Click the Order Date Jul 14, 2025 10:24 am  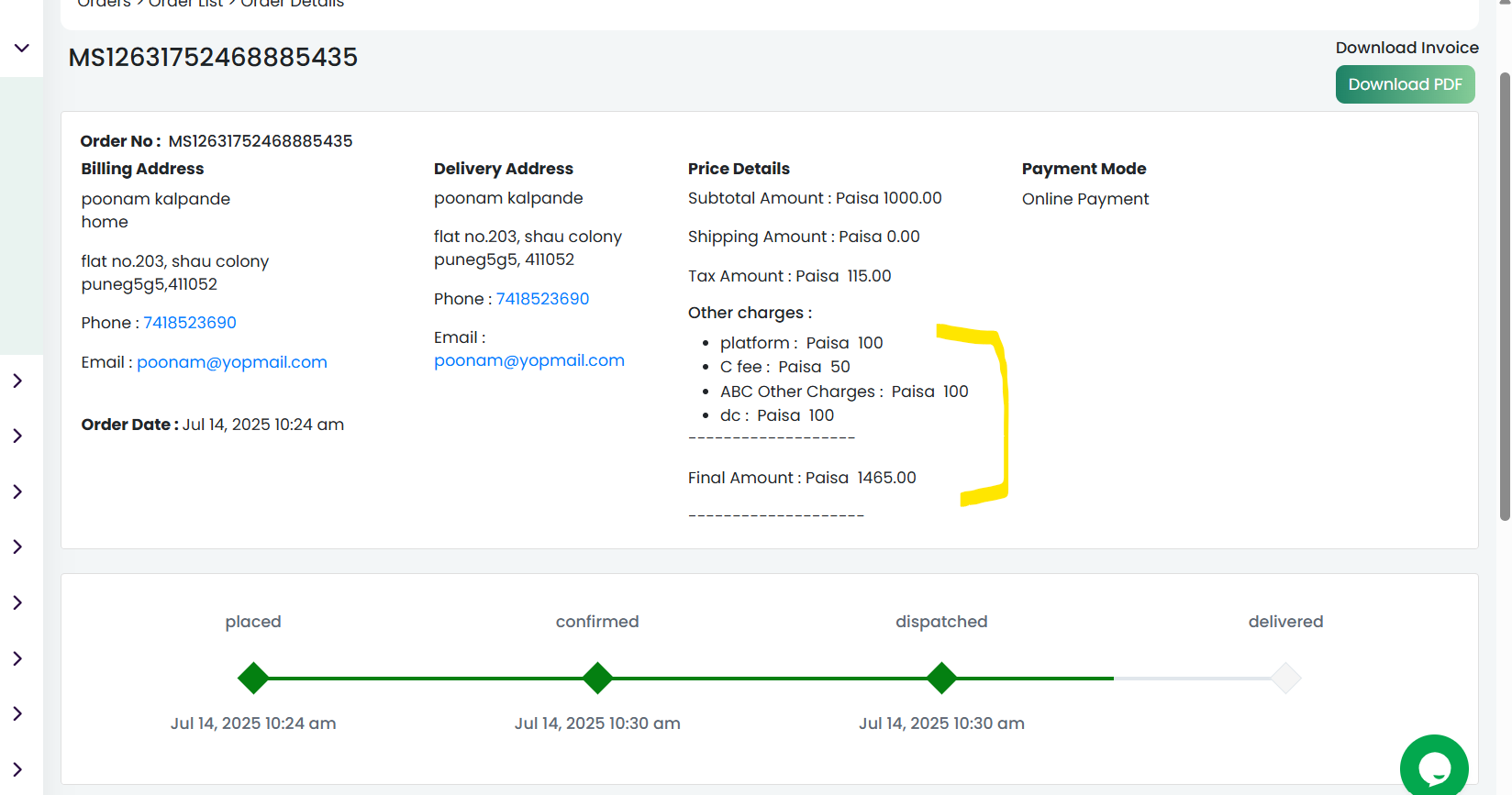click(213, 425)
